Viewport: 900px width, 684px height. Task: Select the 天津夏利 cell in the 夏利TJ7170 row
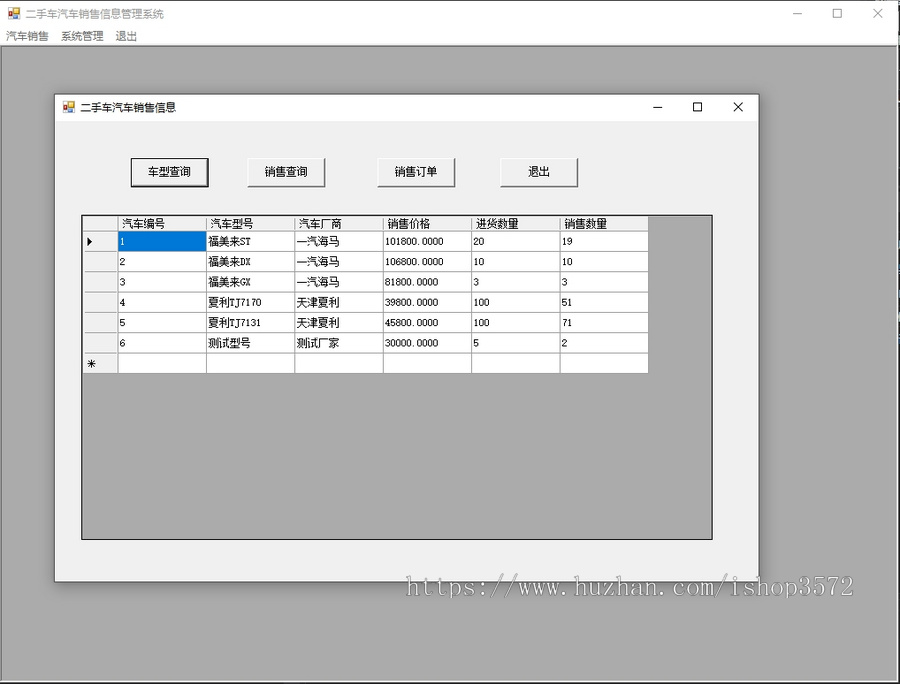pyautogui.click(x=339, y=302)
